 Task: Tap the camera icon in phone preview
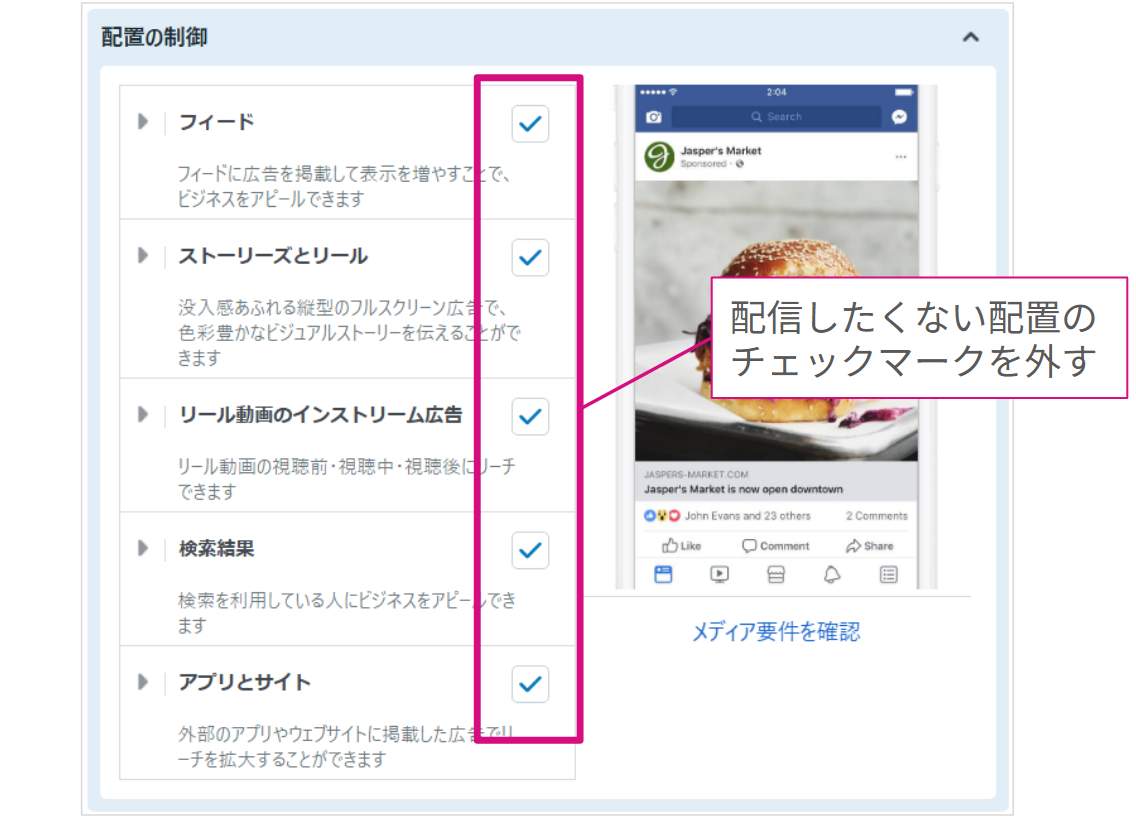click(654, 117)
